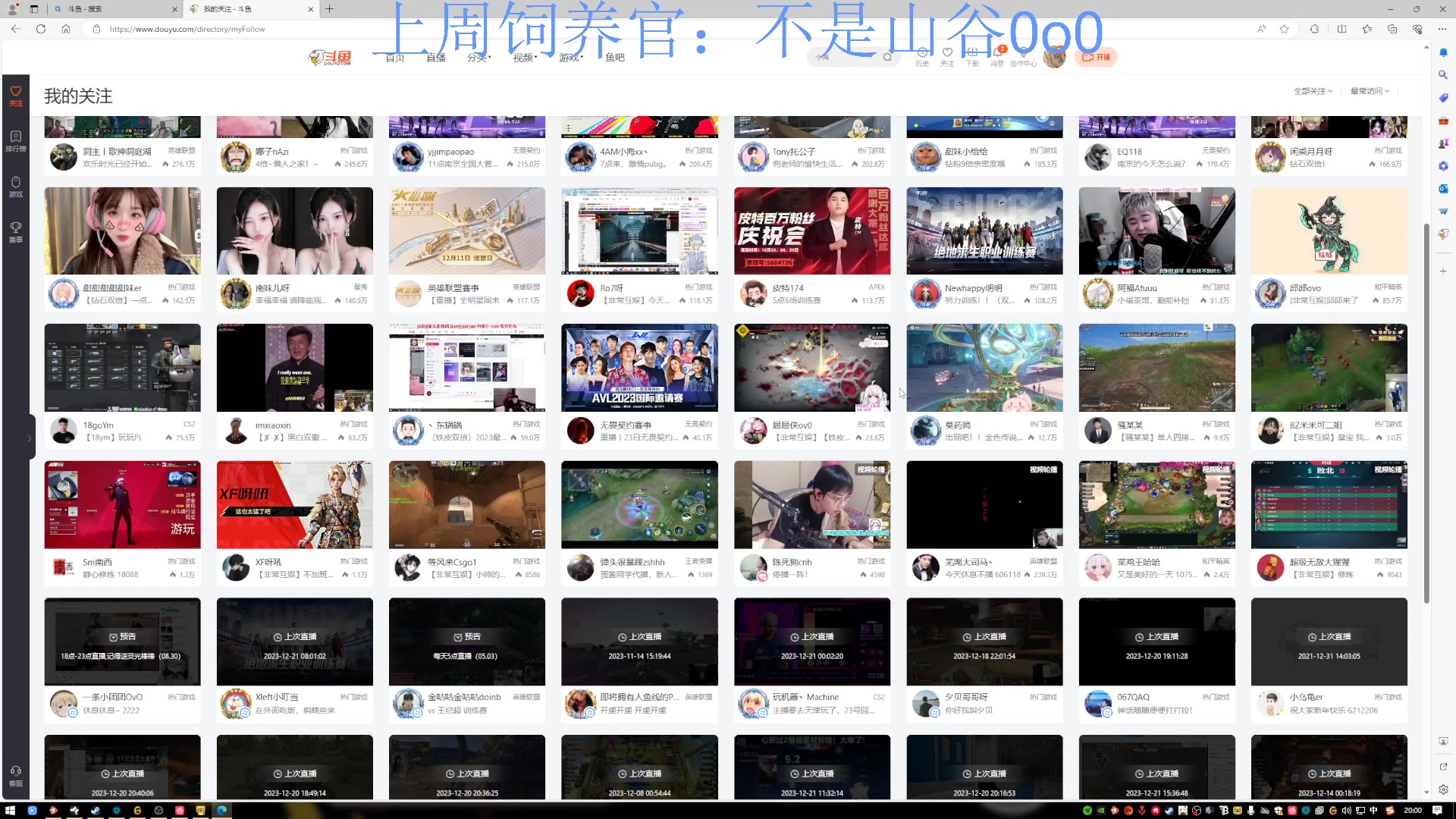
Task: Open the AVL2023国际邀请赛 thumbnail
Action: click(x=639, y=368)
